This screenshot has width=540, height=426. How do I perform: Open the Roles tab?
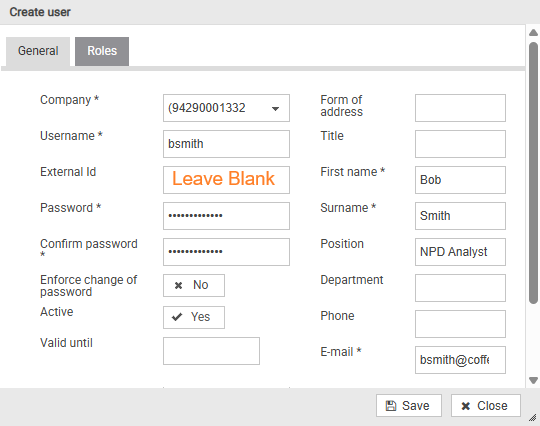[102, 51]
